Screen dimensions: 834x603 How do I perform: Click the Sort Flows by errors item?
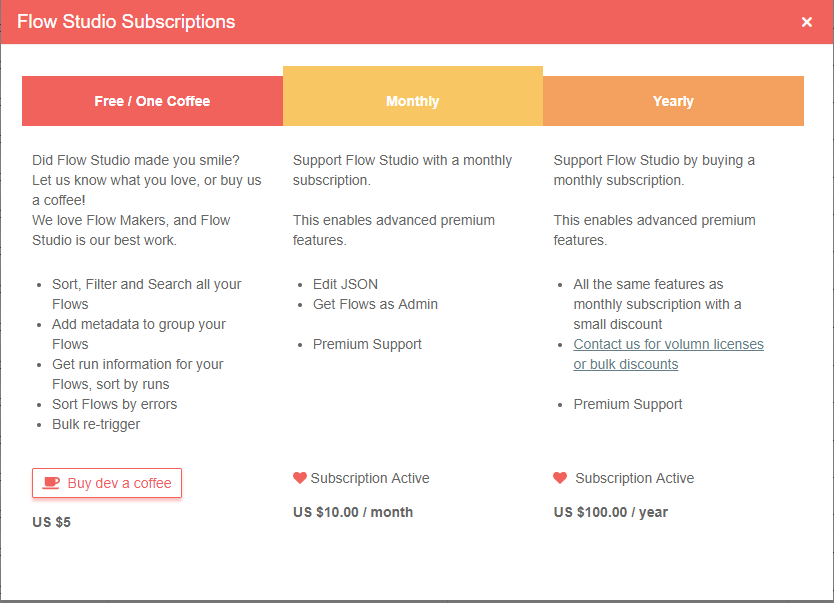point(114,404)
